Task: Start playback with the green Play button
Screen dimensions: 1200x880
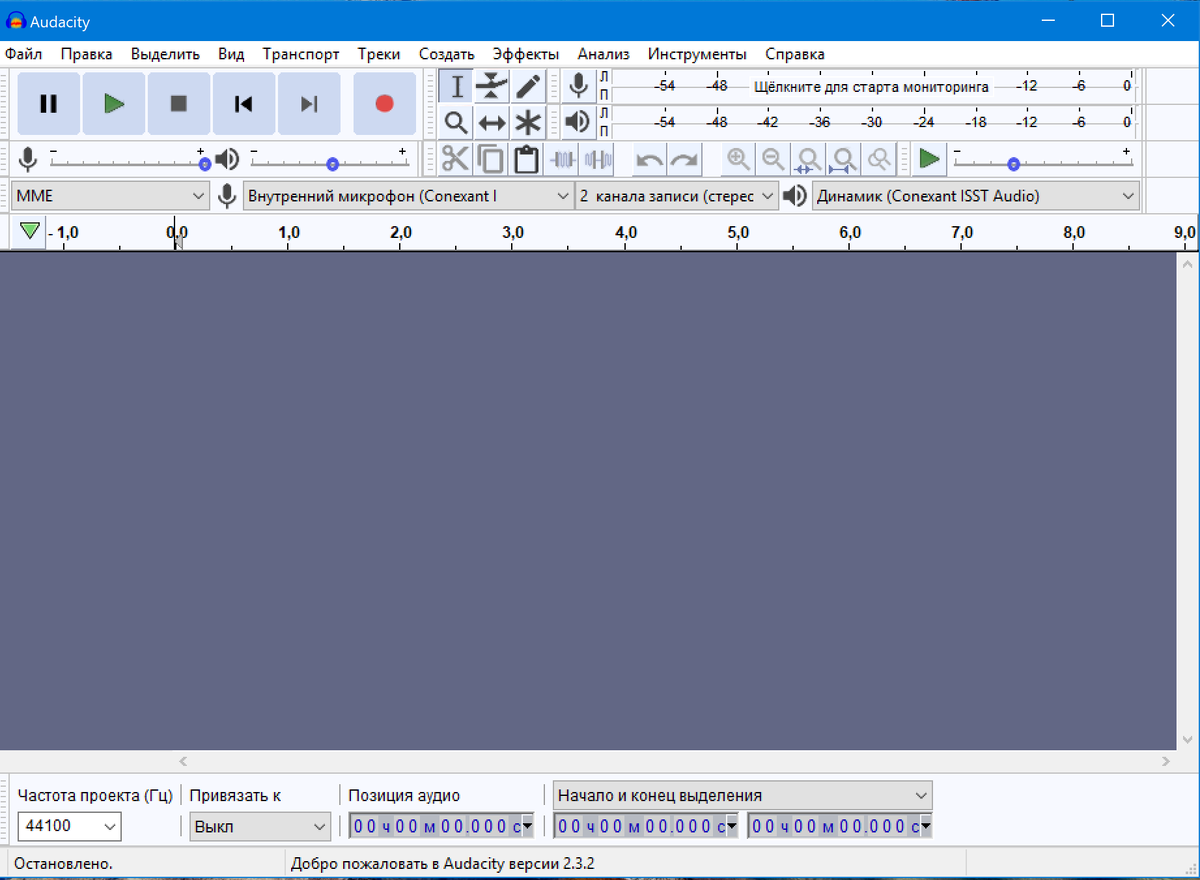Action: [x=114, y=103]
